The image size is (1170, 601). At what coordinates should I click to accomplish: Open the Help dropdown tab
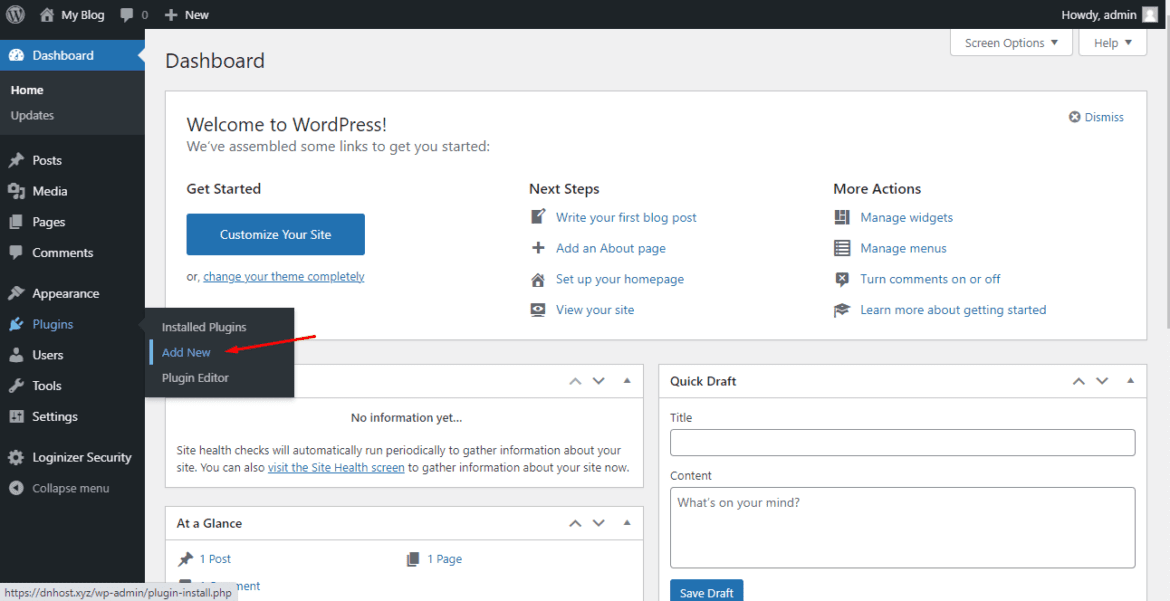pyautogui.click(x=1112, y=43)
